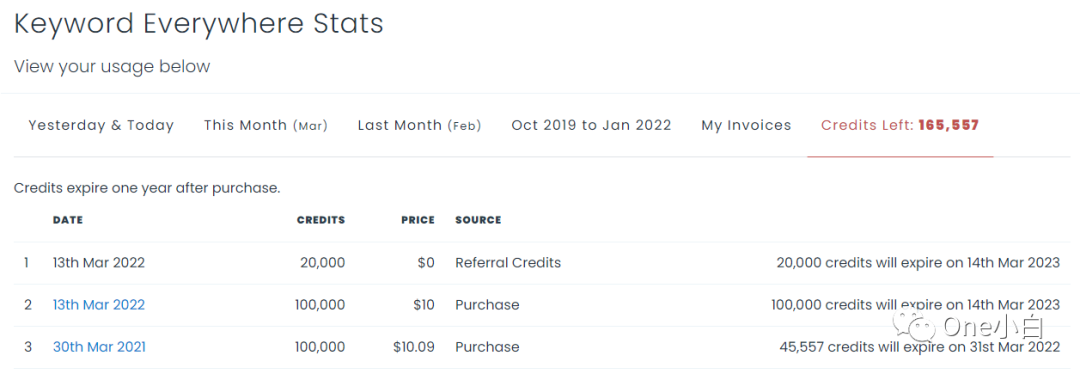Open Oct 2019 to Jan 2022 tab
This screenshot has width=1080, height=374.
[591, 125]
